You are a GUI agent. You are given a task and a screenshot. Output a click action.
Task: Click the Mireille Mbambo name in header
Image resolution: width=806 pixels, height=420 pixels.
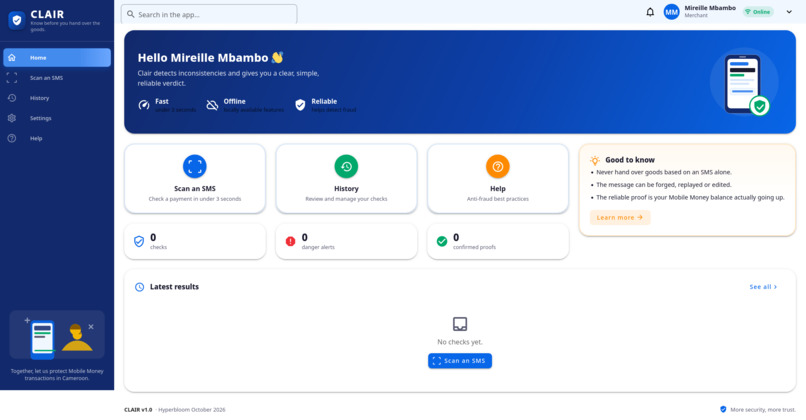[x=710, y=8]
